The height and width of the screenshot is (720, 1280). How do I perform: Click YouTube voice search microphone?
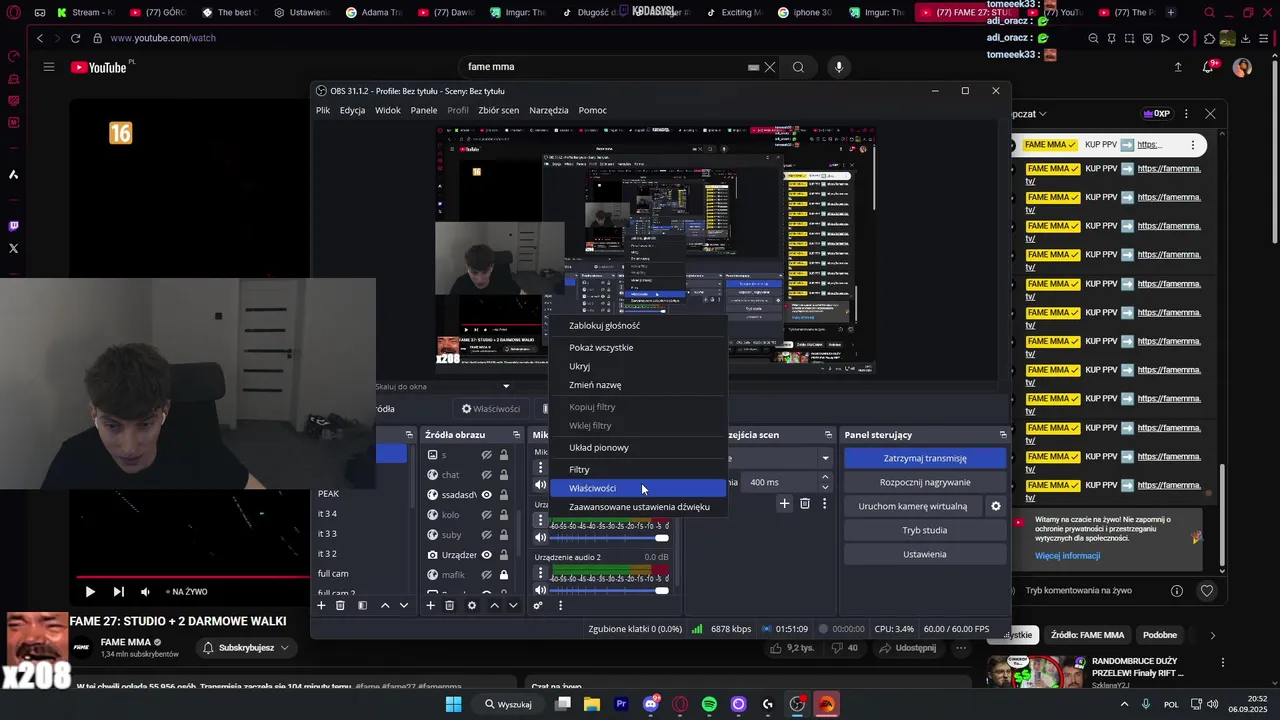(839, 67)
